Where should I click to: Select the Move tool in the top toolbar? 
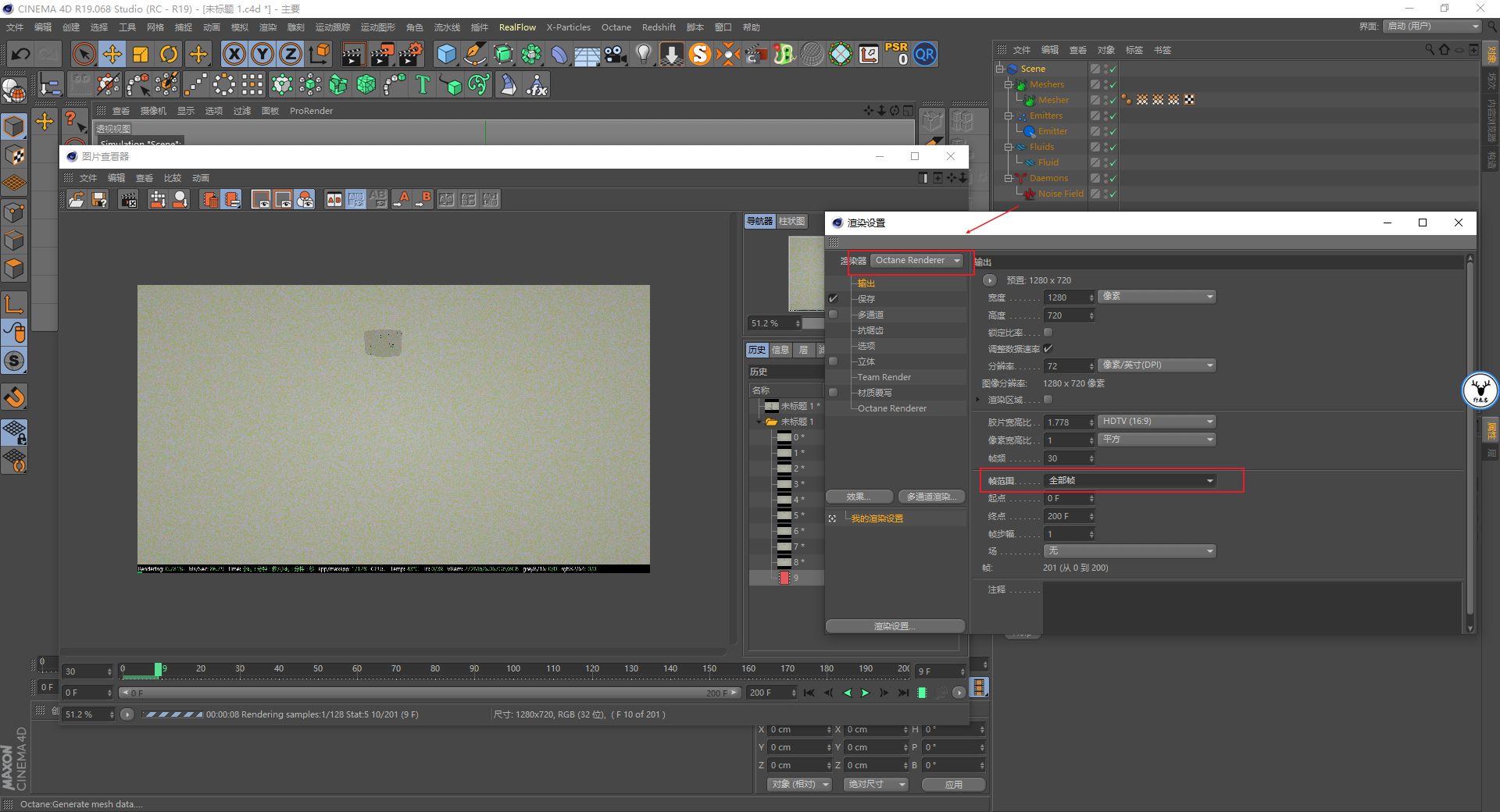pos(112,54)
